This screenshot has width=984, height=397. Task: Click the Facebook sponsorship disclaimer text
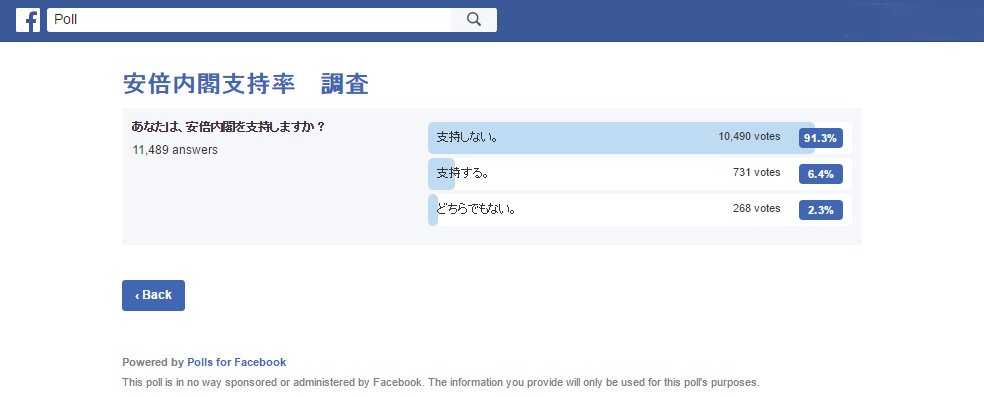(x=441, y=382)
